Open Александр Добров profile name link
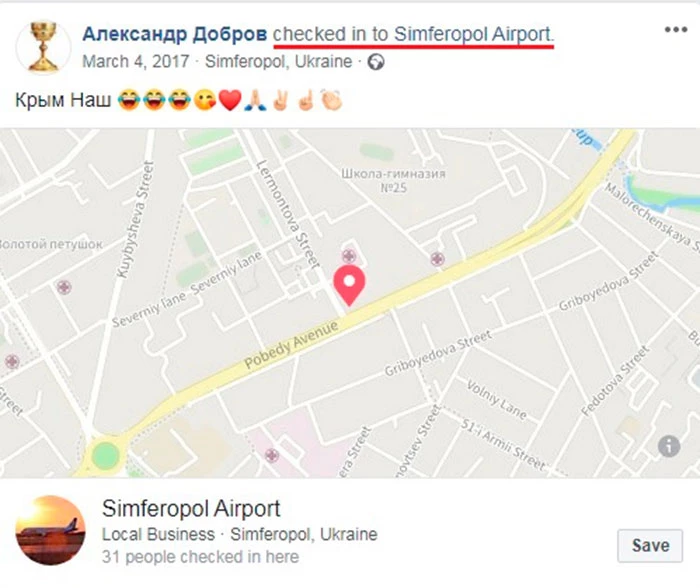 tap(175, 34)
